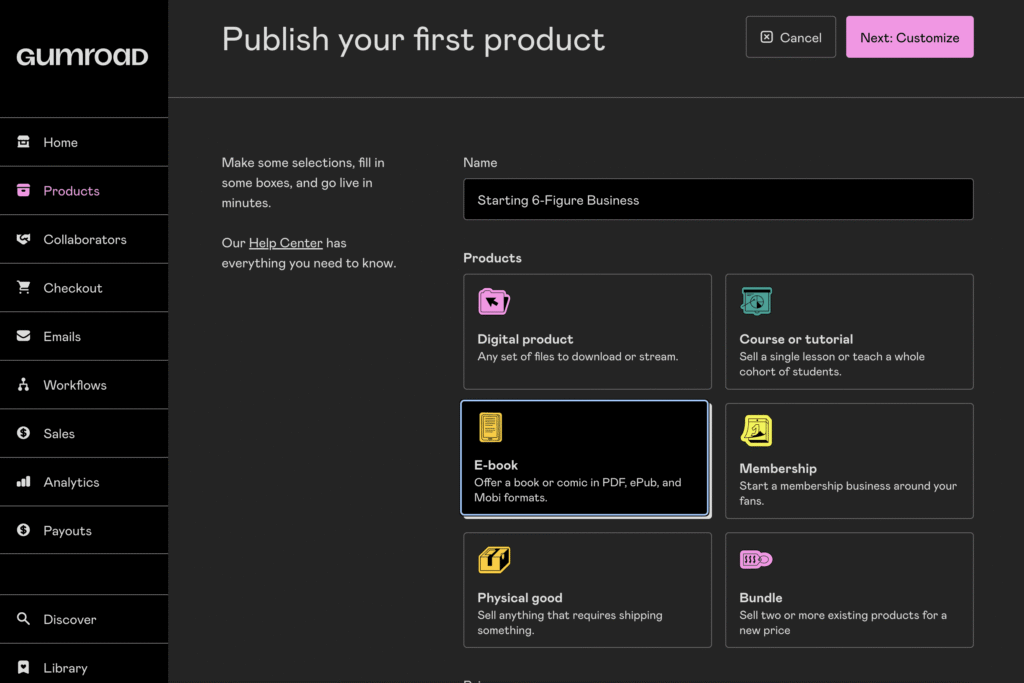
Task: View Sales via the dollar coin icon
Action: [22, 433]
